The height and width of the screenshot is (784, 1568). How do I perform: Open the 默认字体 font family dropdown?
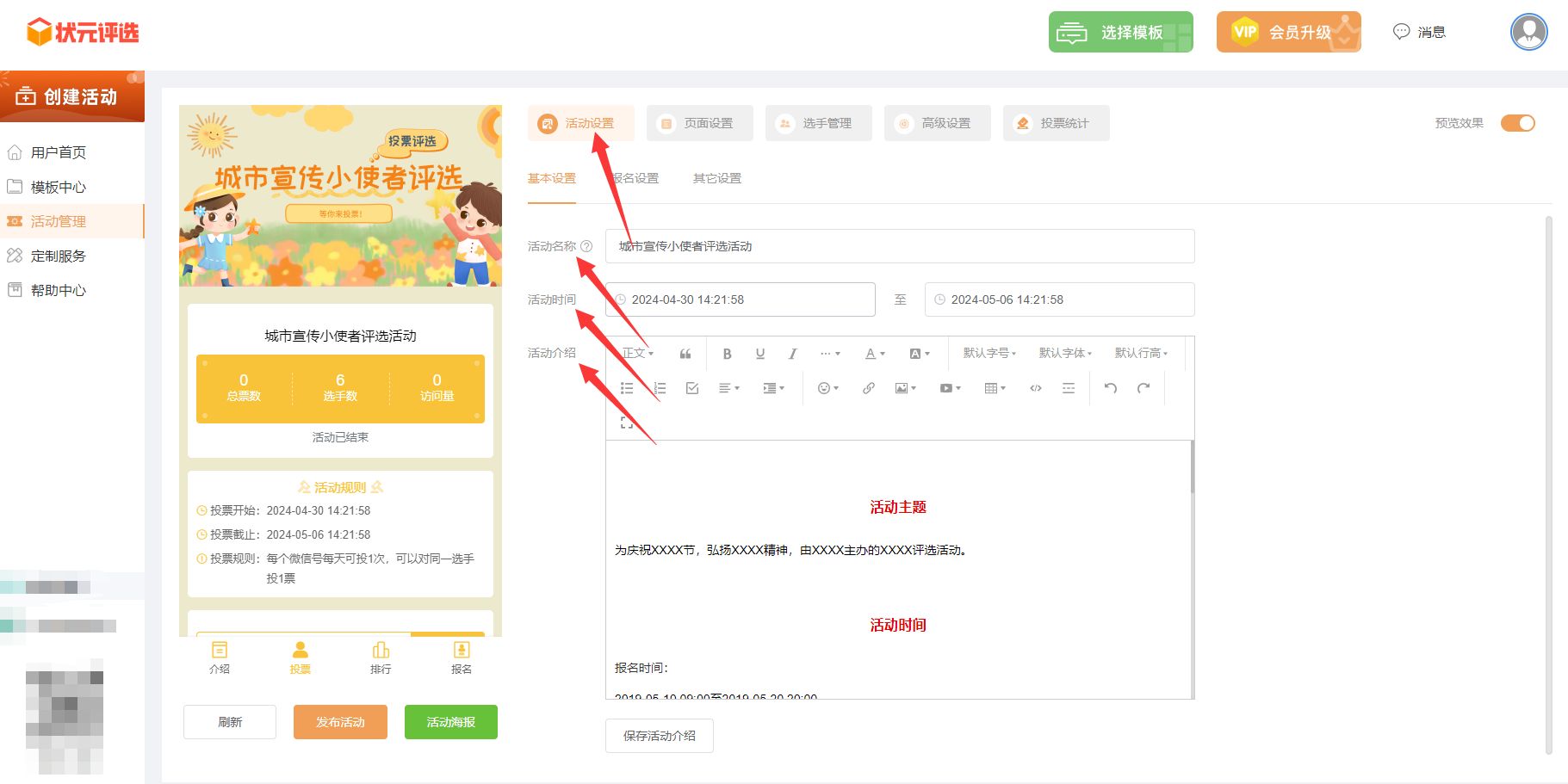coord(1065,354)
